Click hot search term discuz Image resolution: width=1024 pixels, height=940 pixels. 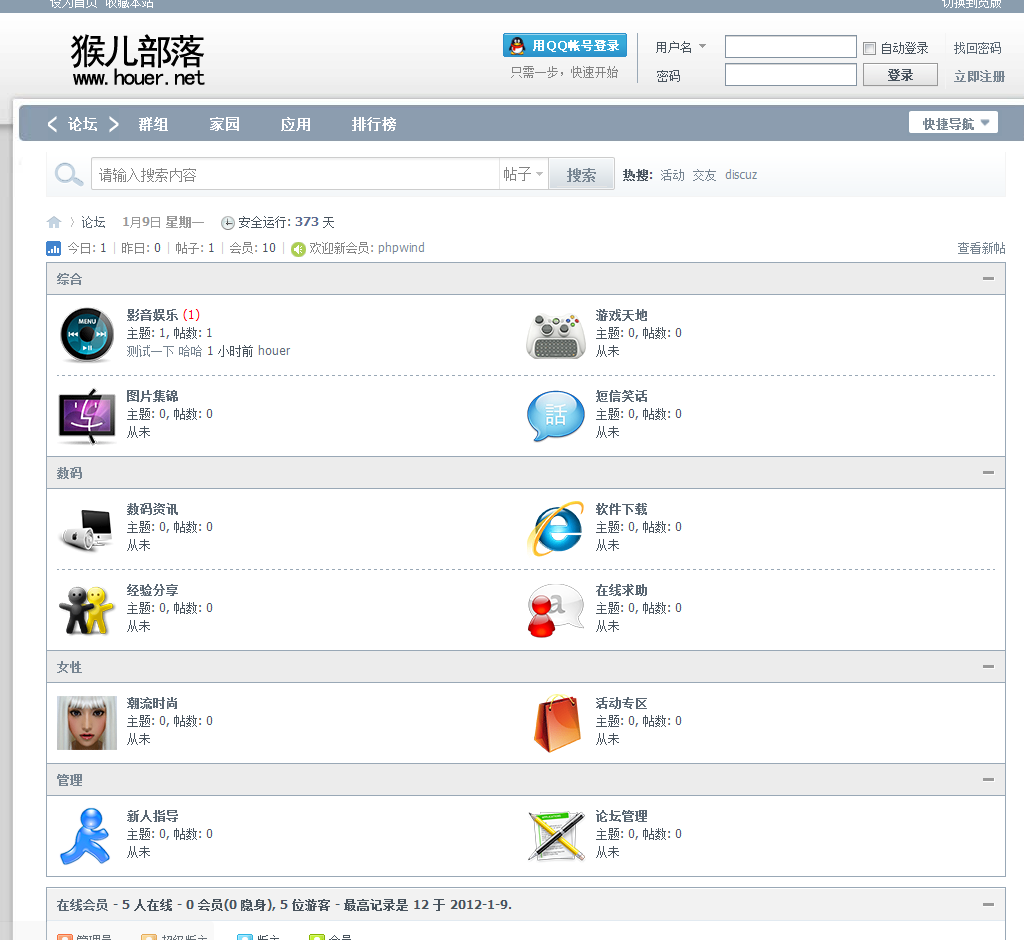click(x=741, y=175)
